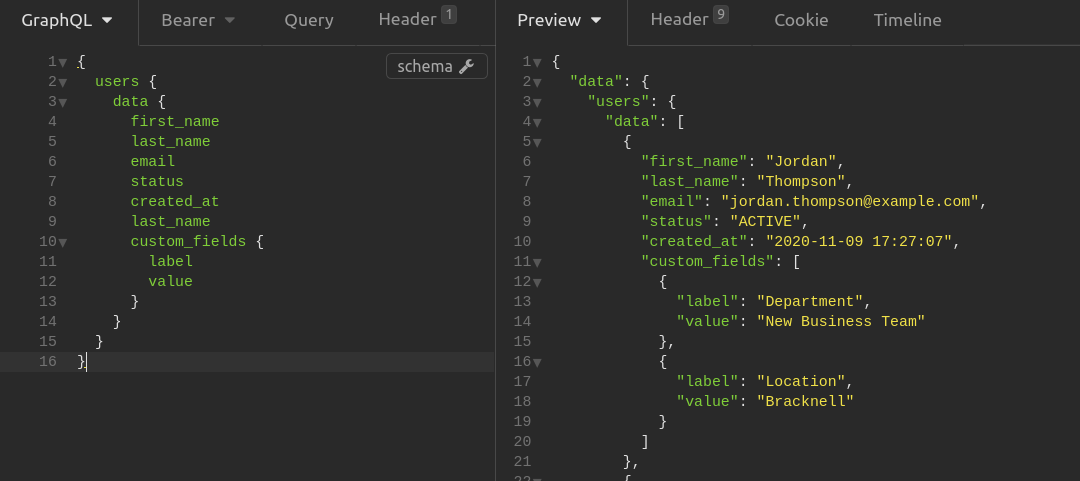The image size is (1080, 481).
Task: Collapse query editor line 1 fold arrow
Action: pyautogui.click(x=63, y=63)
